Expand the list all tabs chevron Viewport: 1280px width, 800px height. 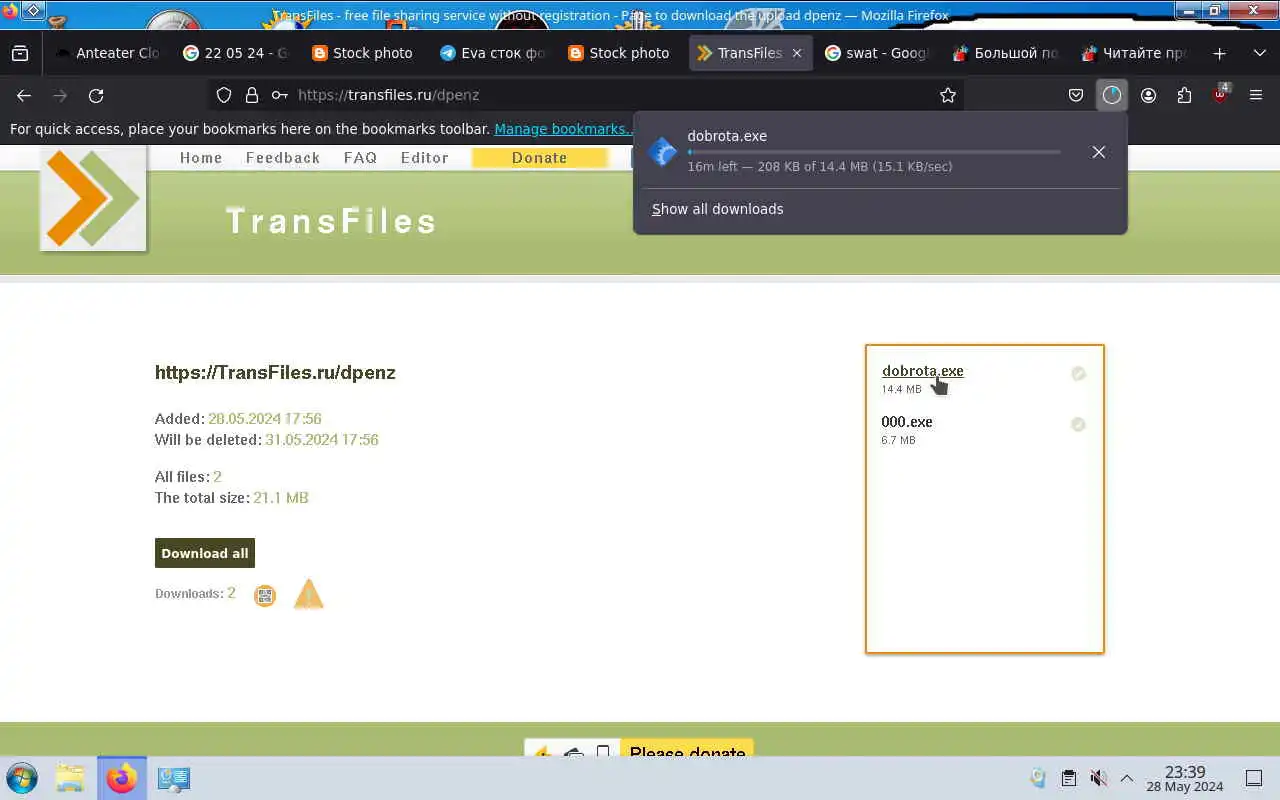tap(1259, 53)
